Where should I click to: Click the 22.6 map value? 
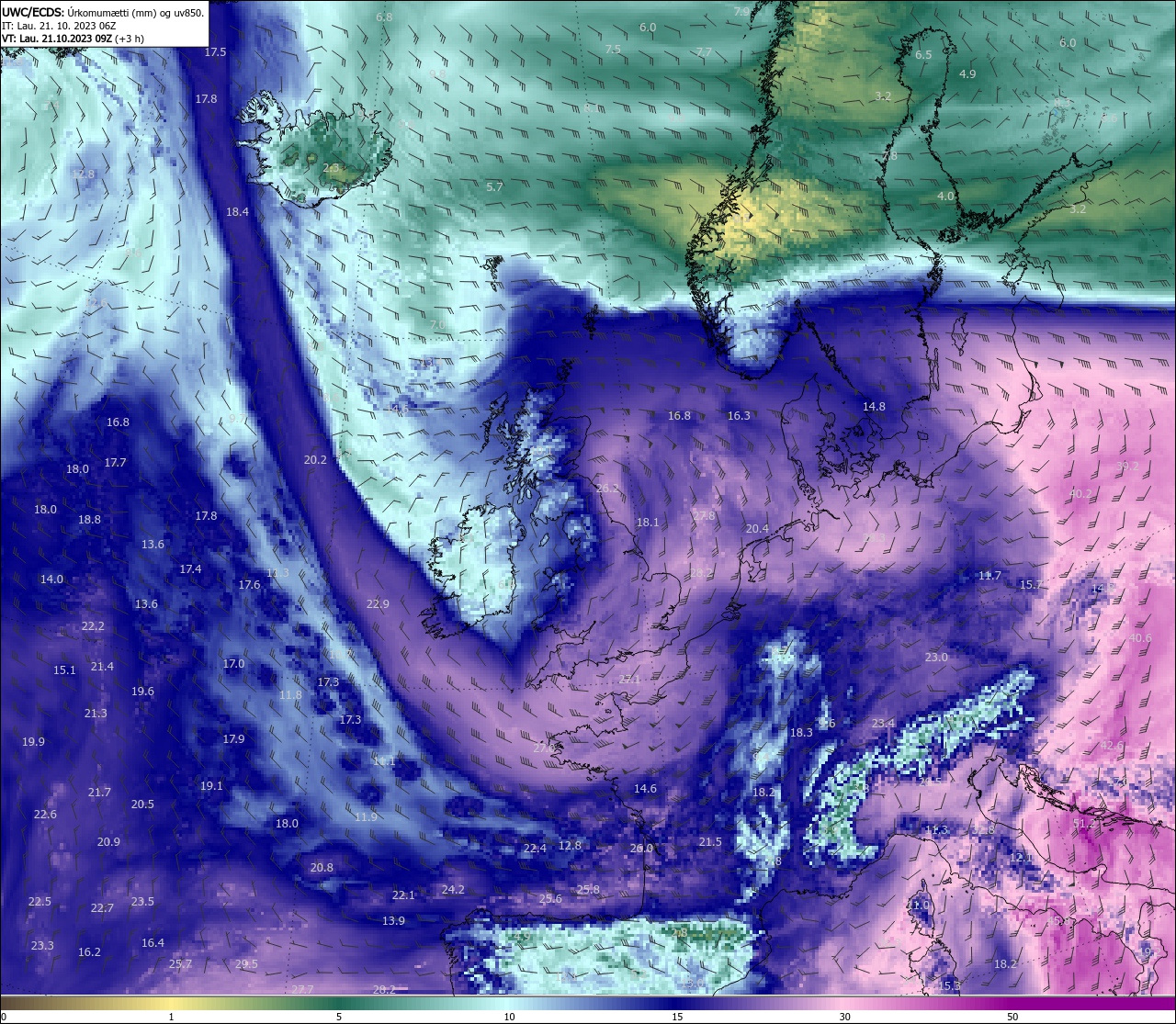pyautogui.click(x=45, y=815)
